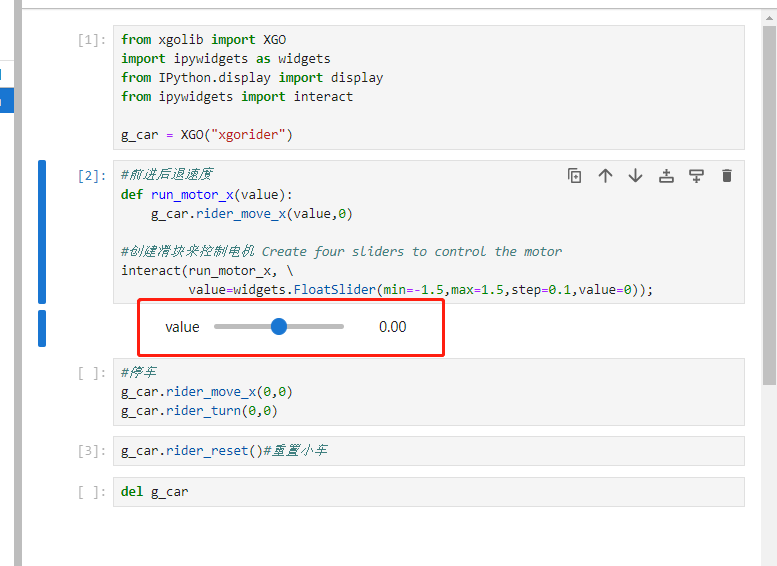The width and height of the screenshot is (777, 566).
Task: Click the slider track left of handle
Action: click(x=242, y=327)
